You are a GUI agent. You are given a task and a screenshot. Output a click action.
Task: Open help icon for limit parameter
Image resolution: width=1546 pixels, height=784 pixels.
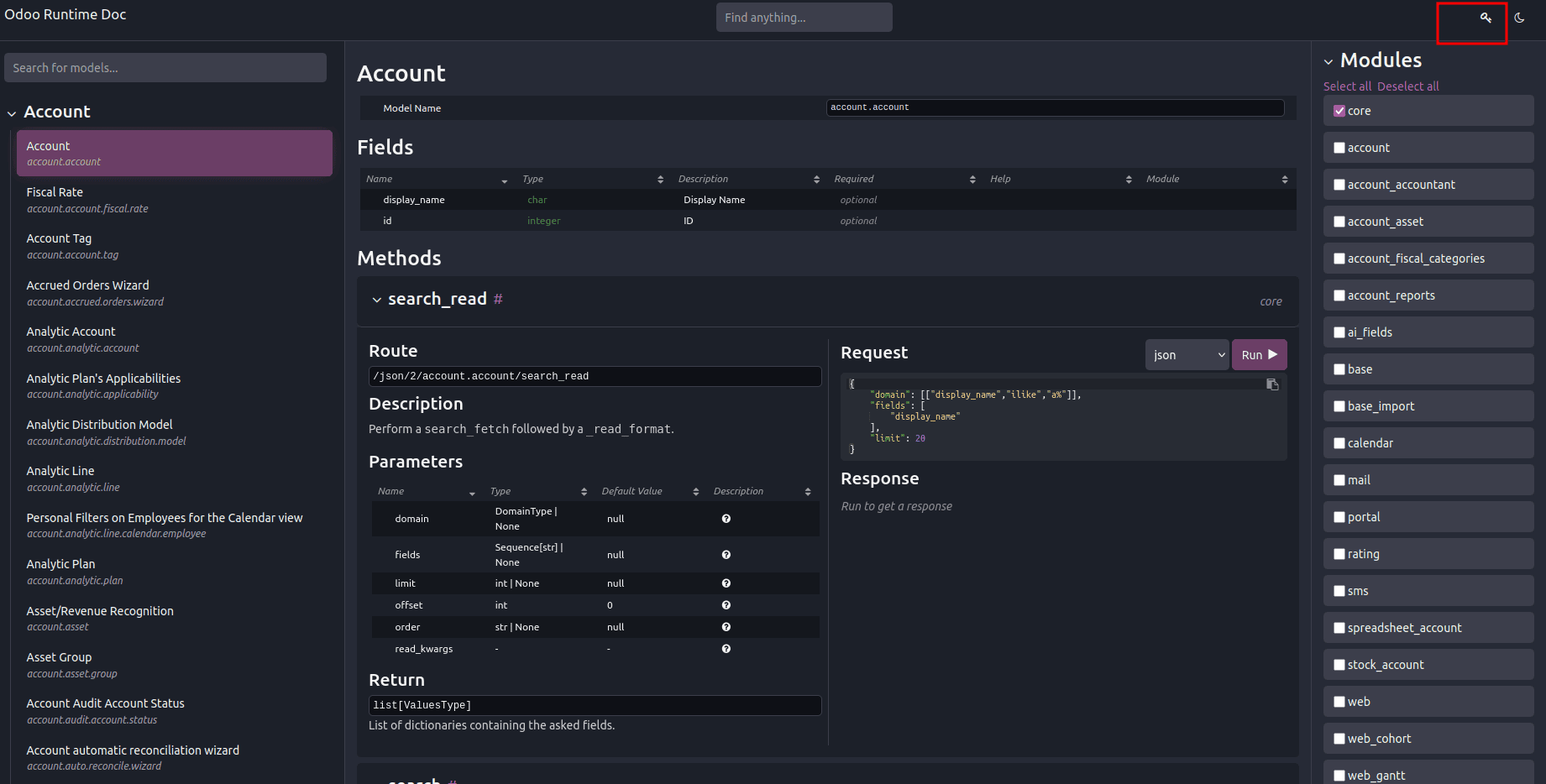pyautogui.click(x=726, y=583)
